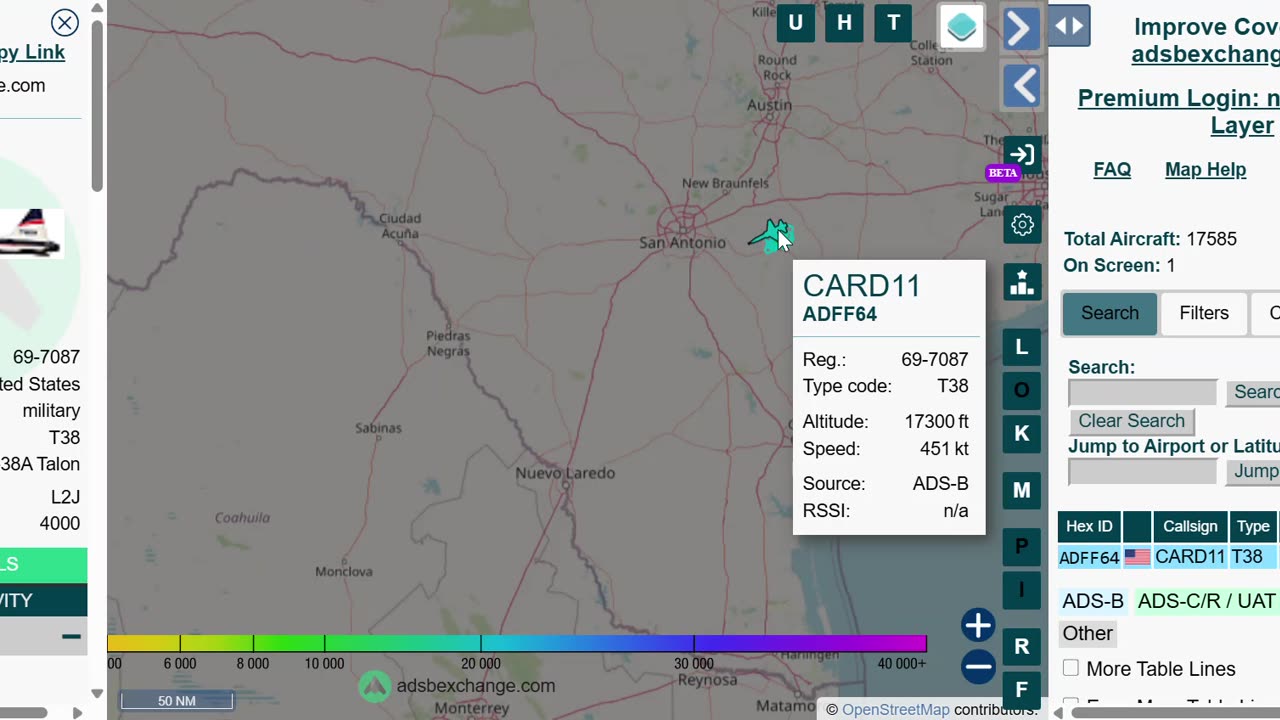Click the CARD11 callsign in popup
This screenshot has width=1280, height=720.
[x=861, y=286]
